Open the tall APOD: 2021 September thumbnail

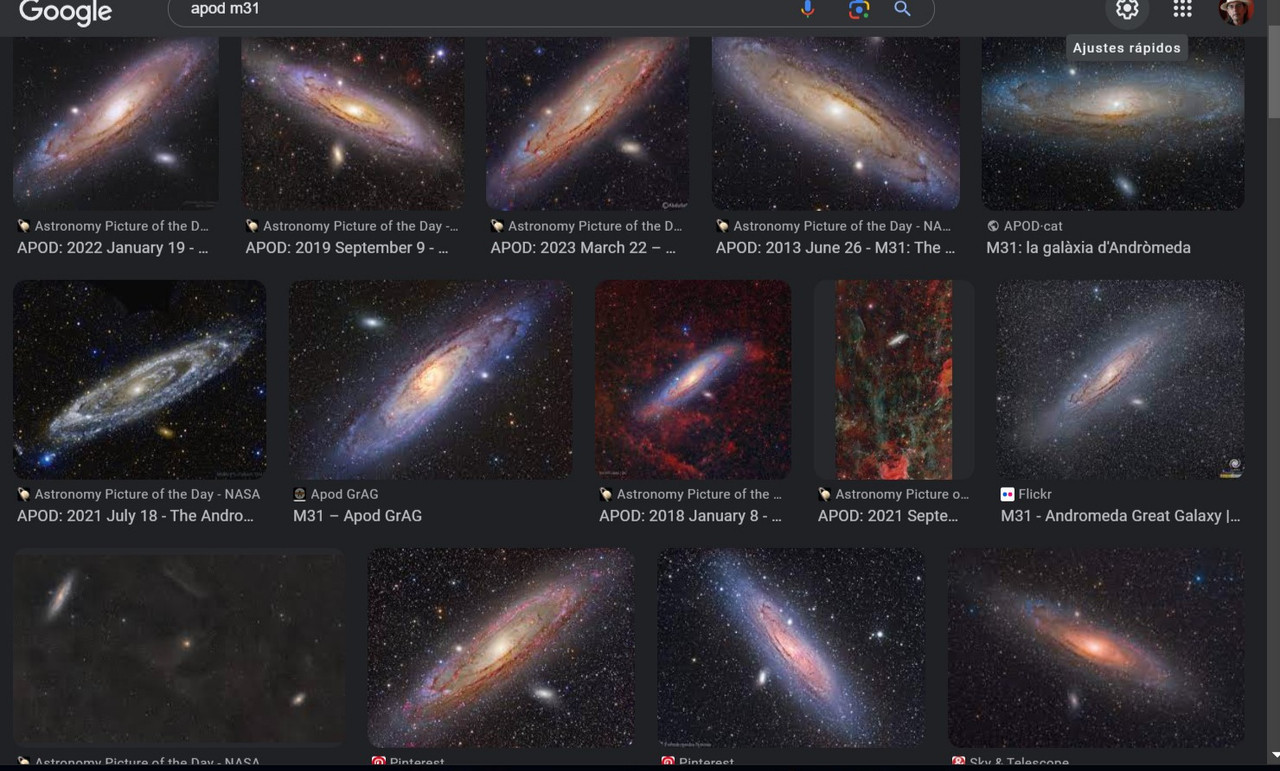click(894, 379)
